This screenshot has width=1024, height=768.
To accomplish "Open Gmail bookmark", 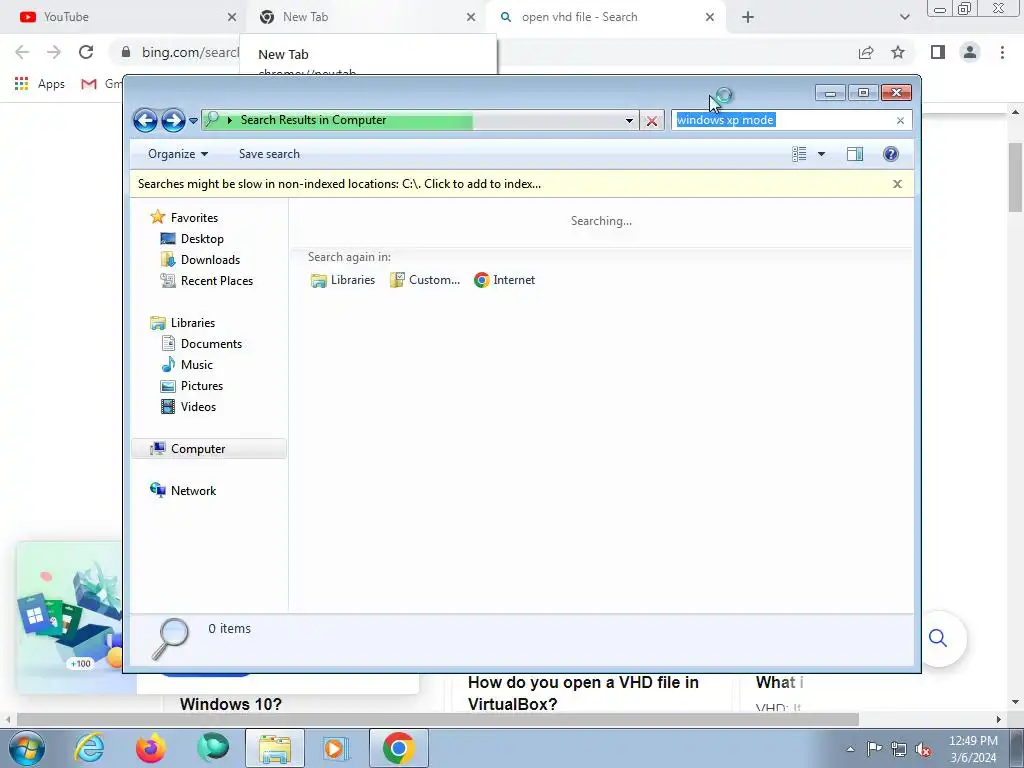I will [x=101, y=84].
